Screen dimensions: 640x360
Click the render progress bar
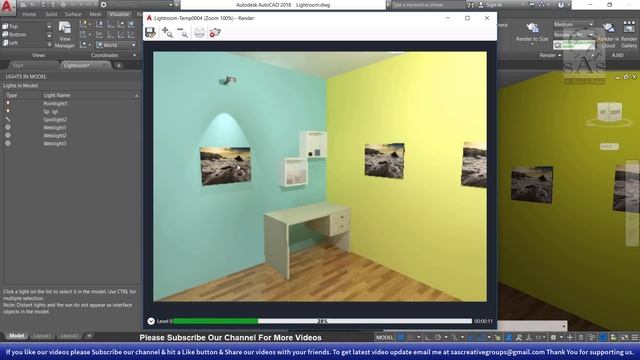[x=322, y=321]
